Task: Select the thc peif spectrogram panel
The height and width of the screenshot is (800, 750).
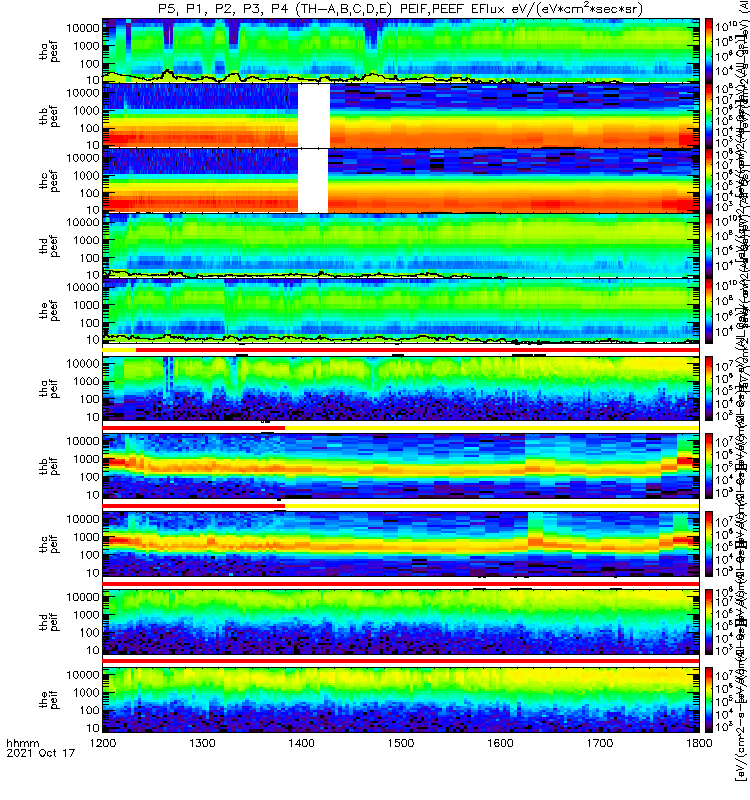Action: pos(401,544)
